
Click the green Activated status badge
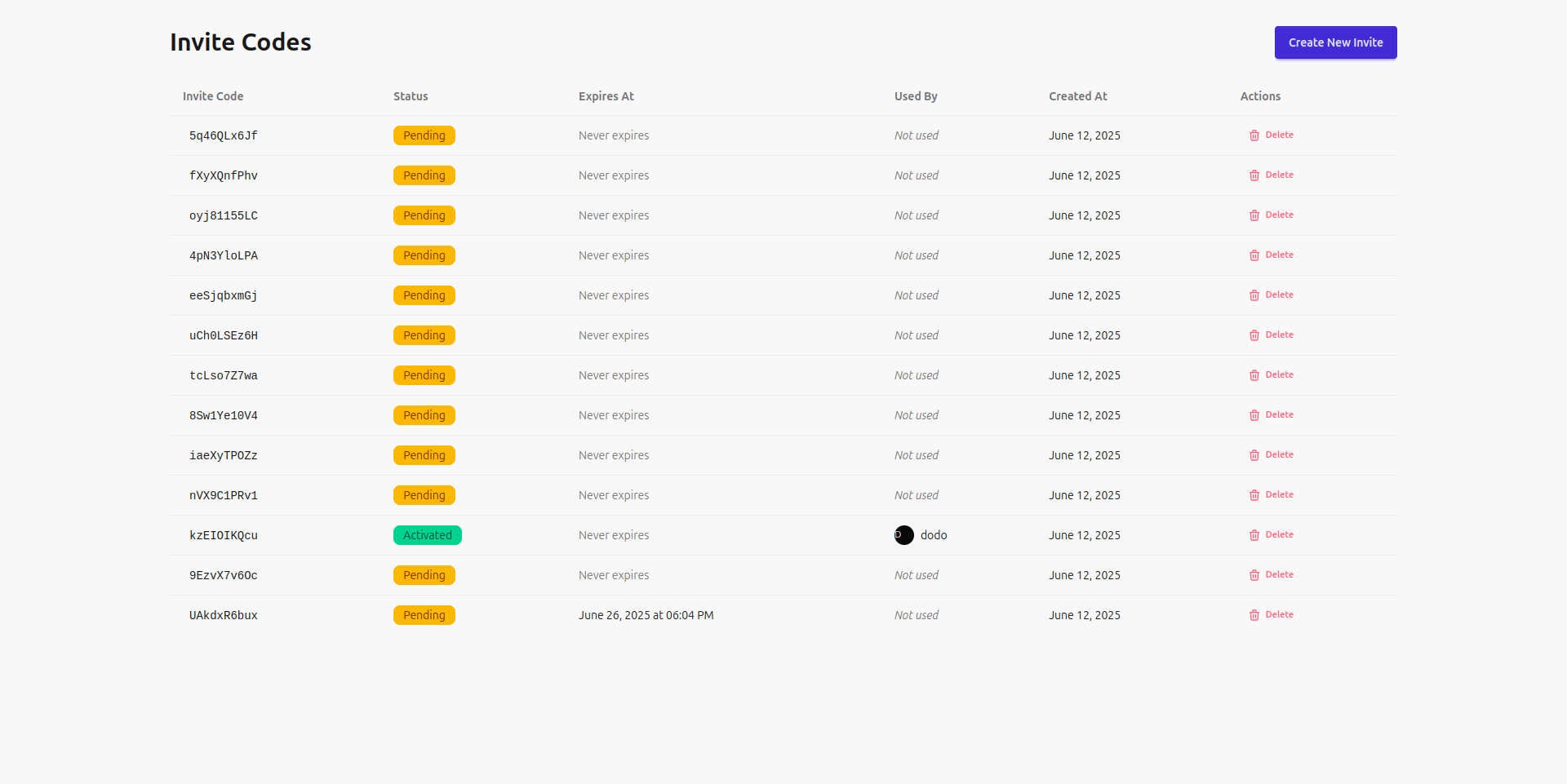pyautogui.click(x=427, y=535)
